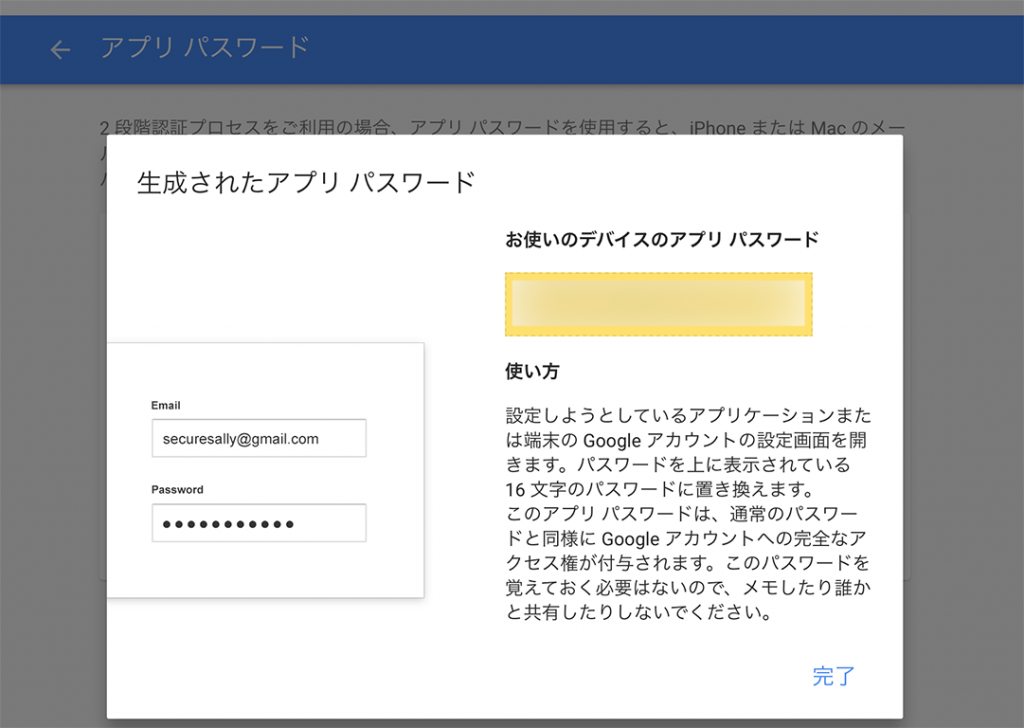Select the yellow generated app password box

pos(658,304)
